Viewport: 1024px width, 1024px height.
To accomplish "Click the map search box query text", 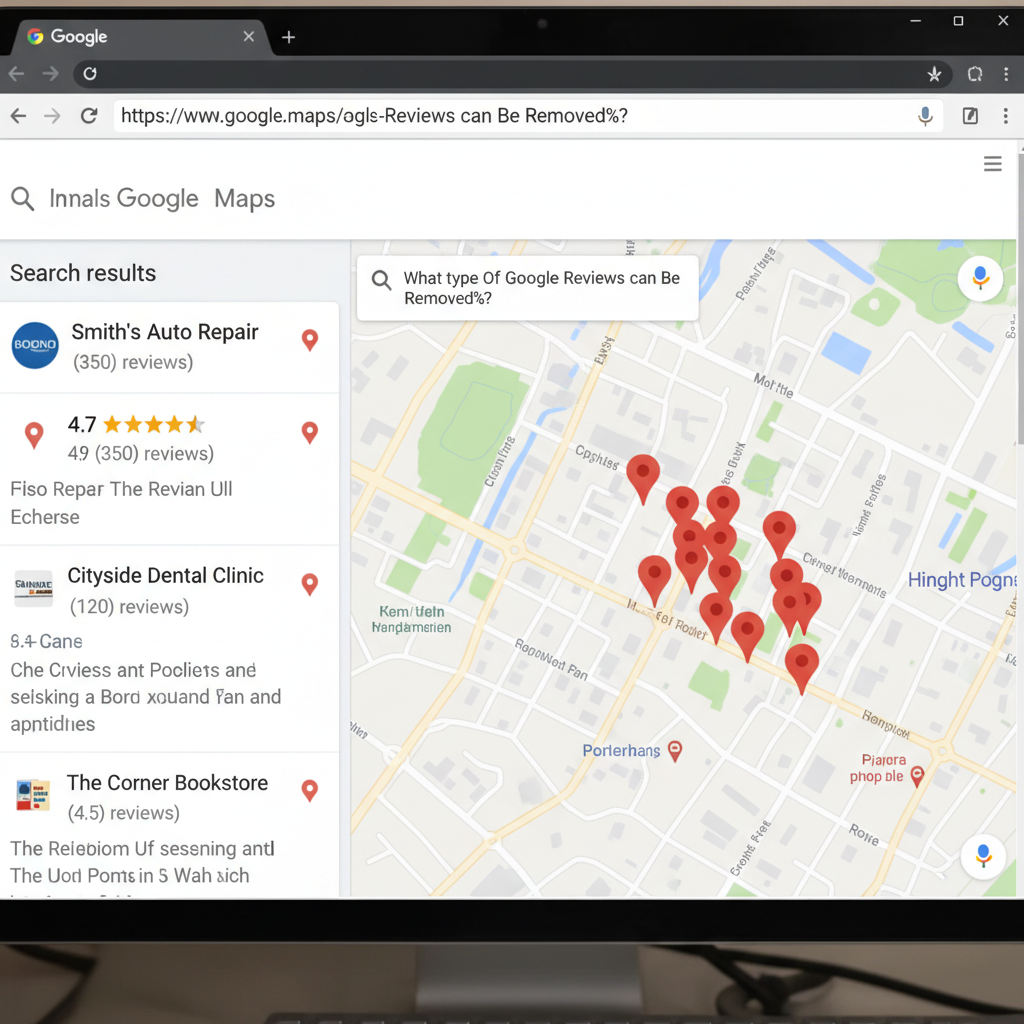I will pyautogui.click(x=541, y=288).
